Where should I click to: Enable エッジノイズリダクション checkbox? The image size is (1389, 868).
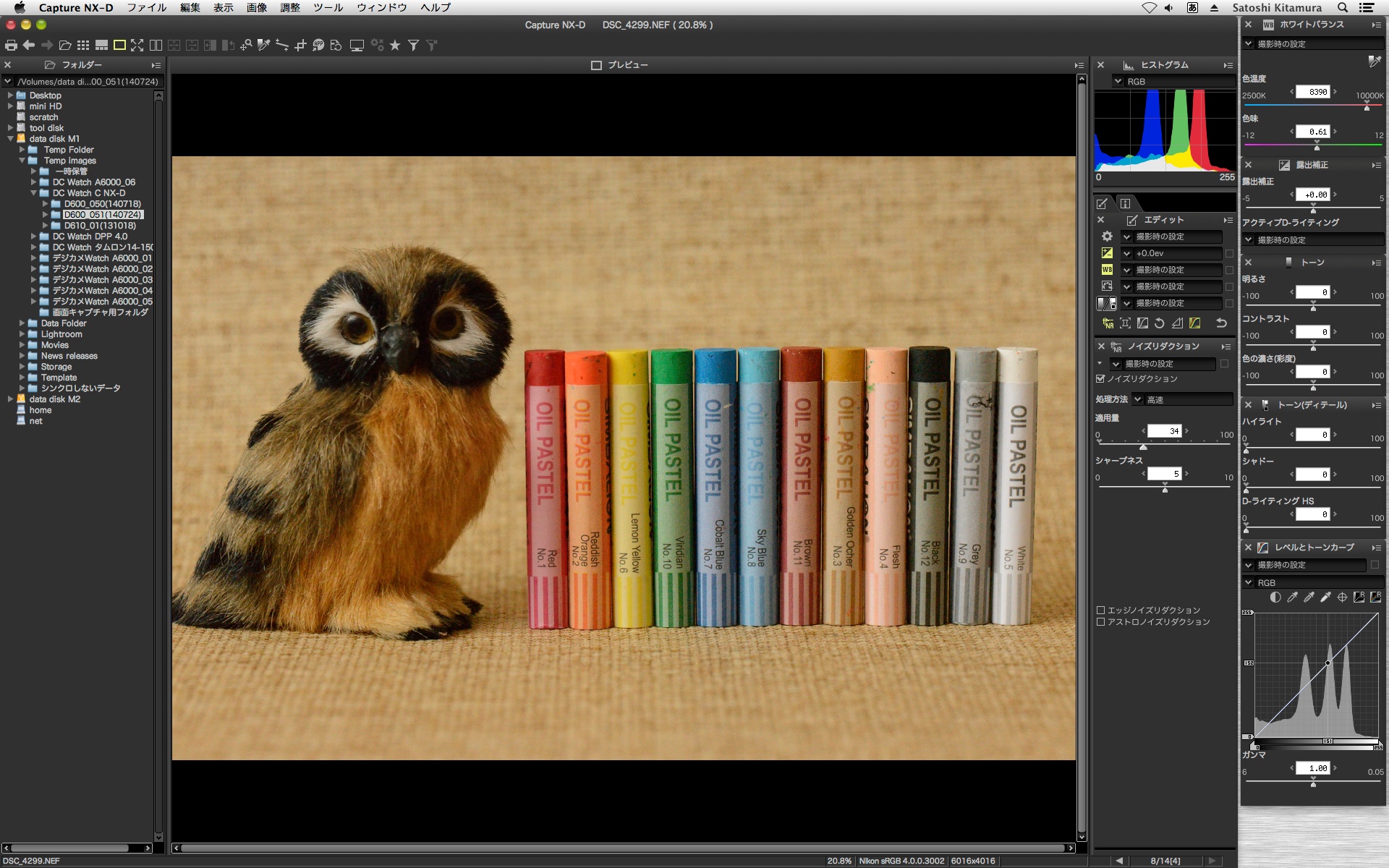click(1100, 610)
